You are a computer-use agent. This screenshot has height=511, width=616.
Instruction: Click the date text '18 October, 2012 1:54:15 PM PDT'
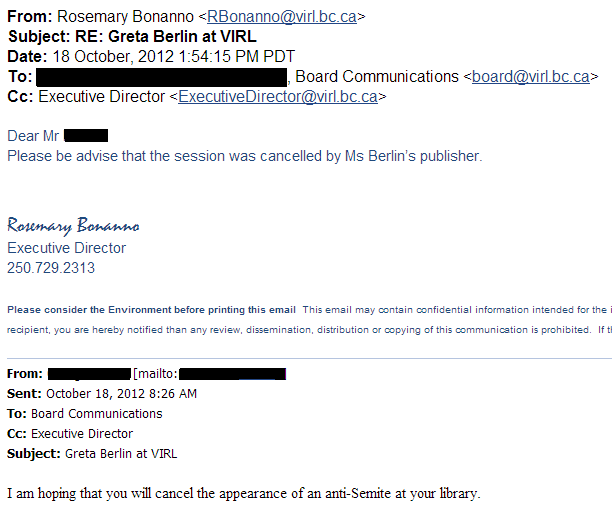tap(173, 57)
